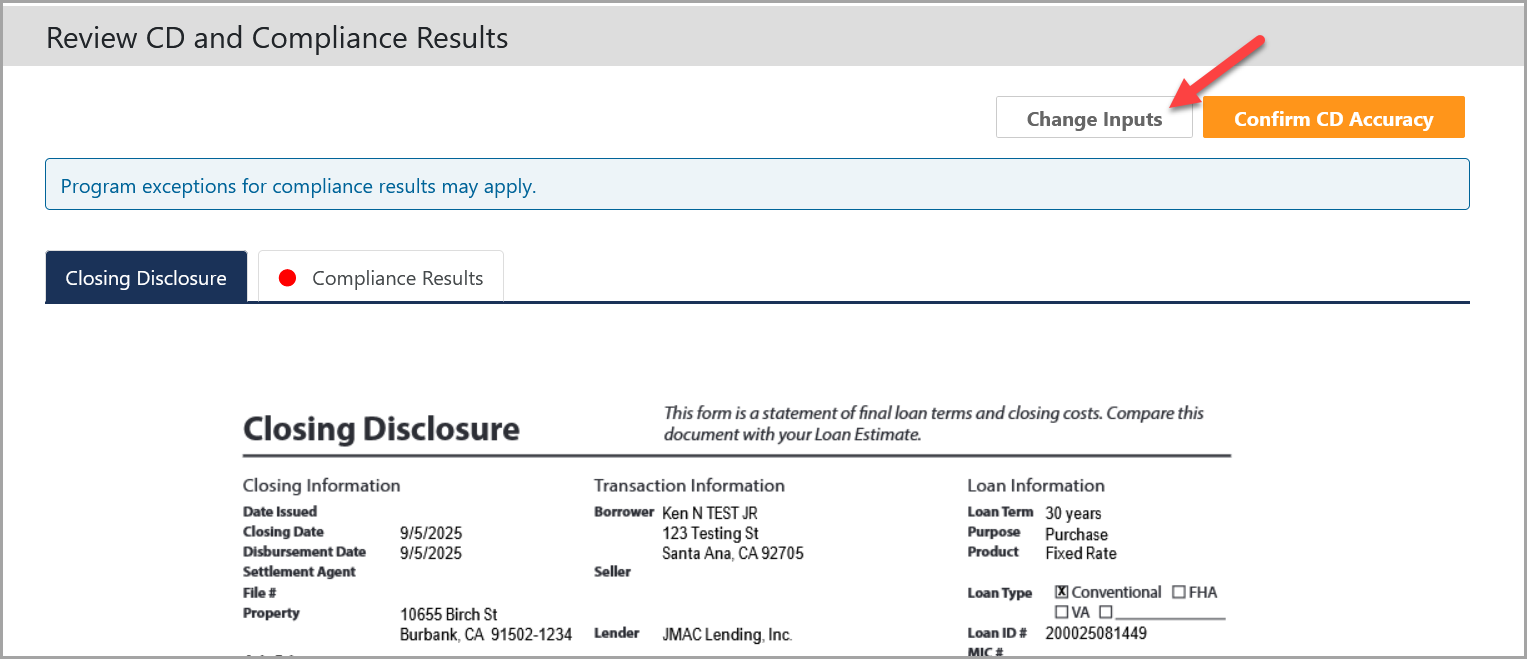Check the FHA loan type checkbox
1527x659 pixels.
pyautogui.click(x=1179, y=592)
